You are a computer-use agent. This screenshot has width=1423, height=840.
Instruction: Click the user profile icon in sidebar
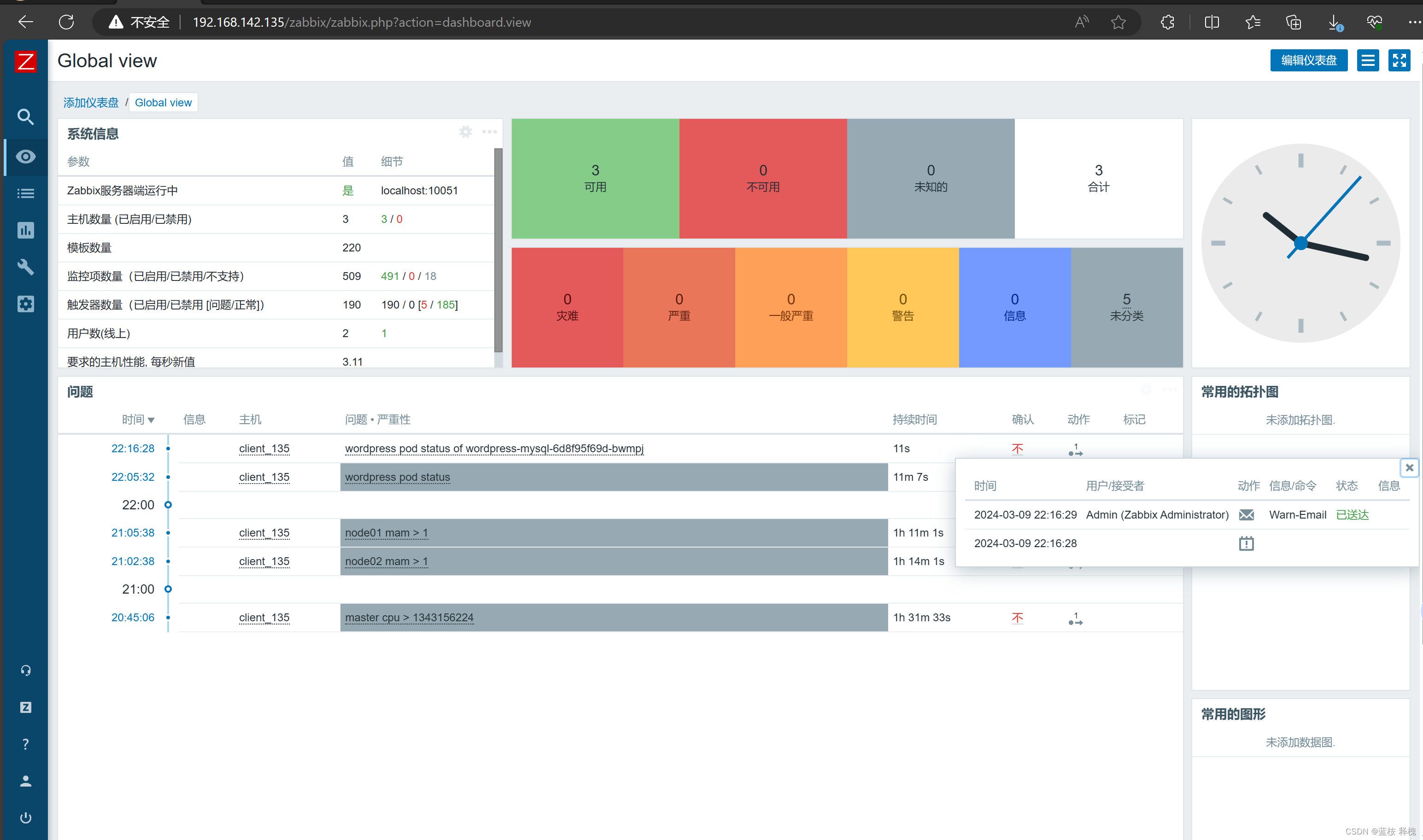[25, 781]
